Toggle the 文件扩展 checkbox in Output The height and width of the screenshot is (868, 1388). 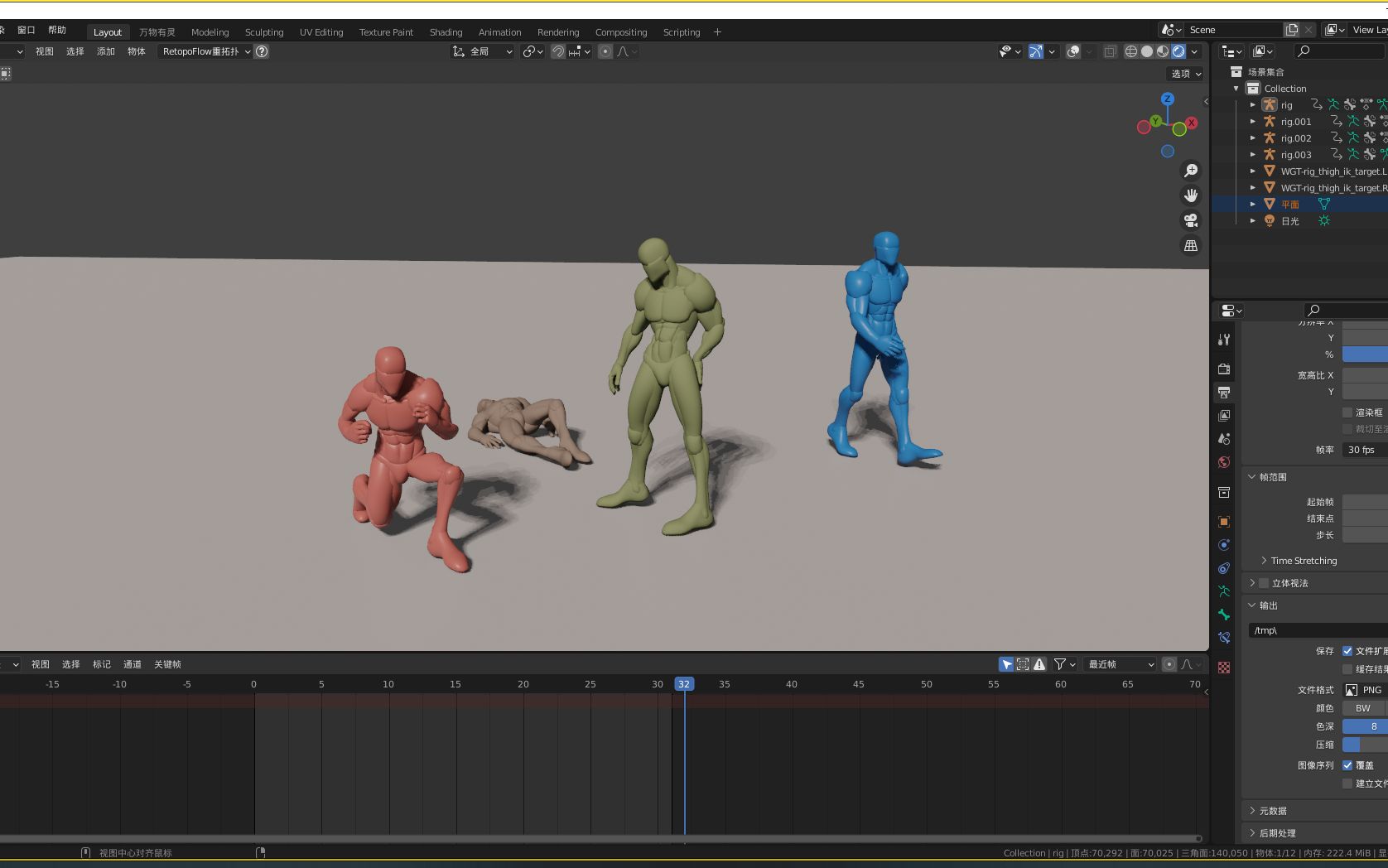tap(1348, 651)
